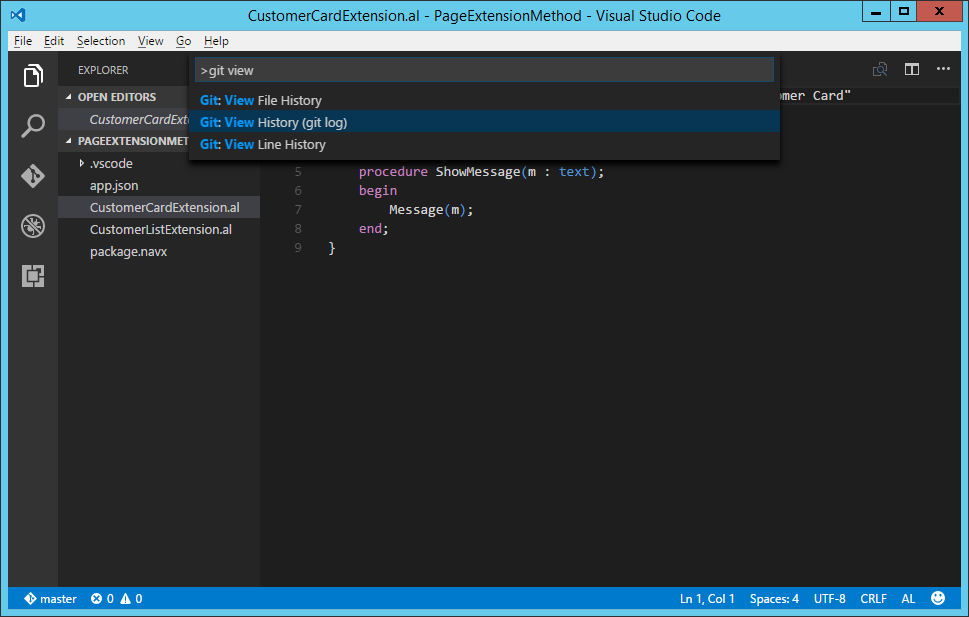Click the VS Code logo in title bar
This screenshot has height=617, width=969.
tap(18, 15)
